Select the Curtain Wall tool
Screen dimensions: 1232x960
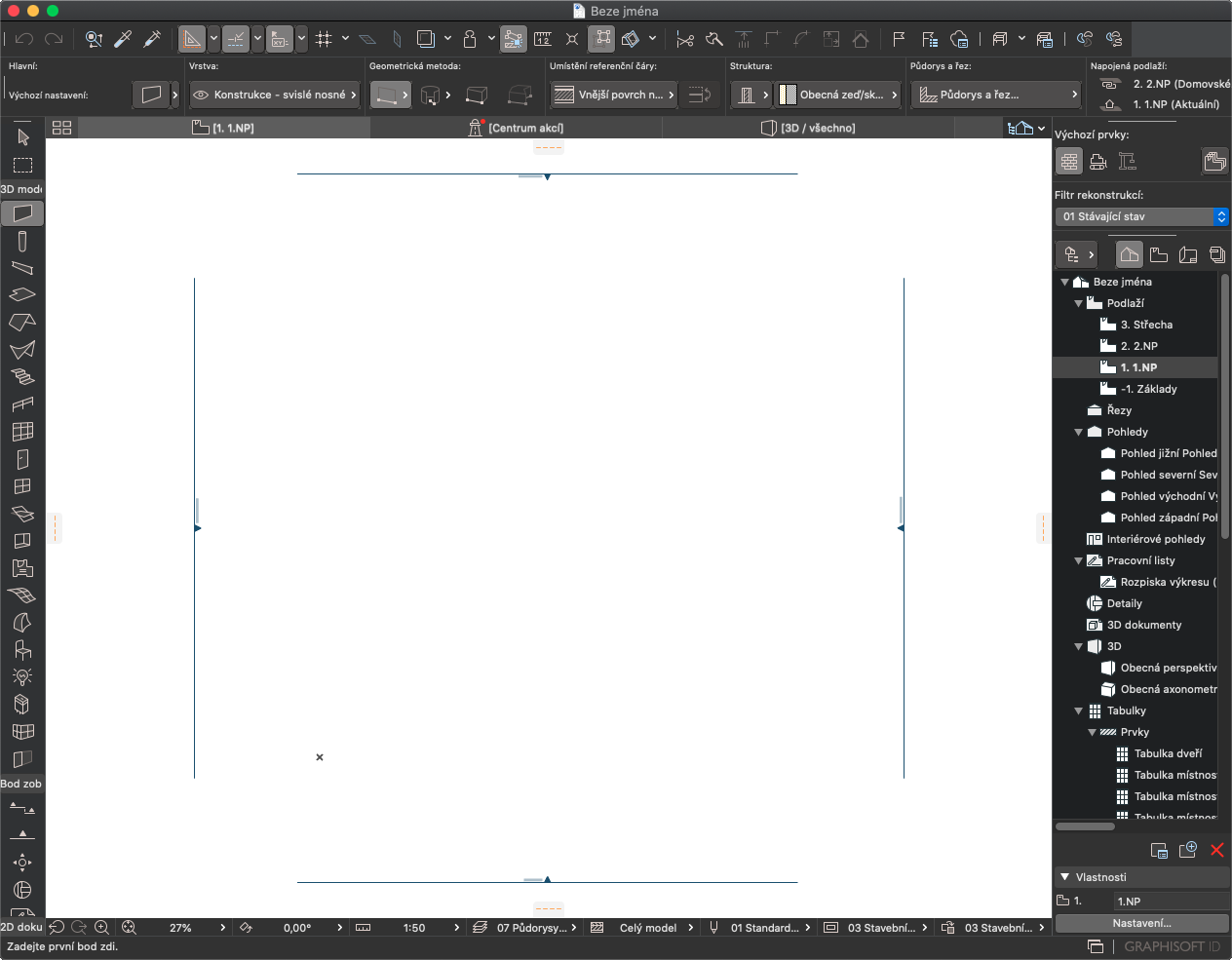pyautogui.click(x=22, y=431)
